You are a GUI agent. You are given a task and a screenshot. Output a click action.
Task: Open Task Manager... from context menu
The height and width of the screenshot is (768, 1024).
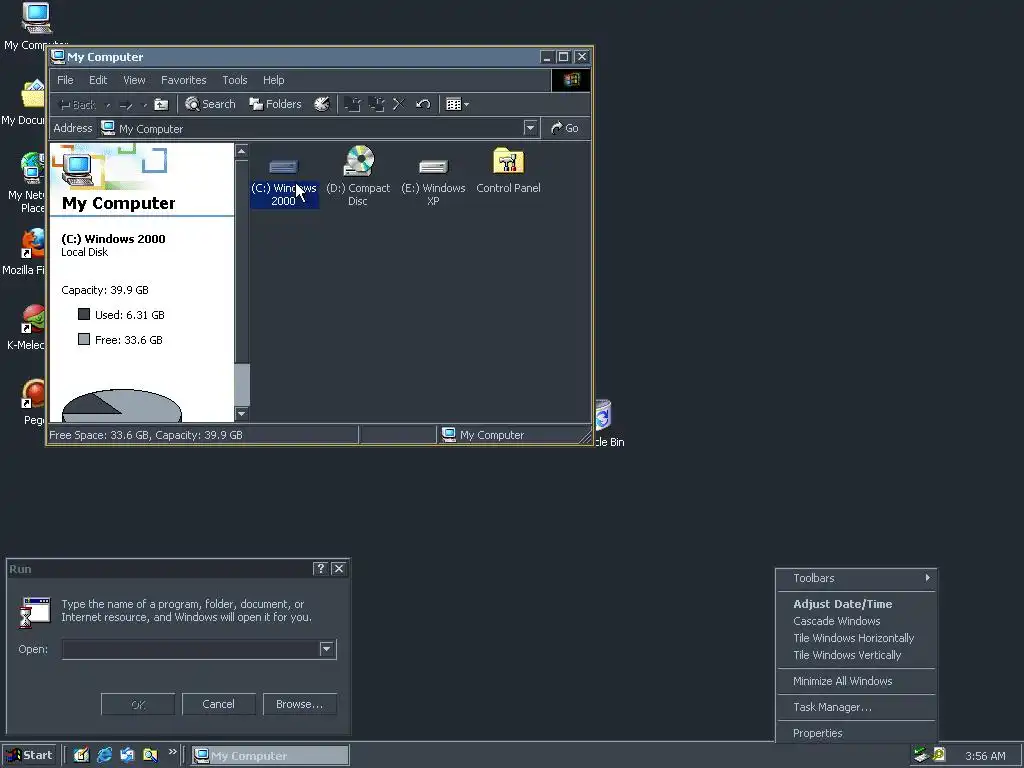coord(857,707)
